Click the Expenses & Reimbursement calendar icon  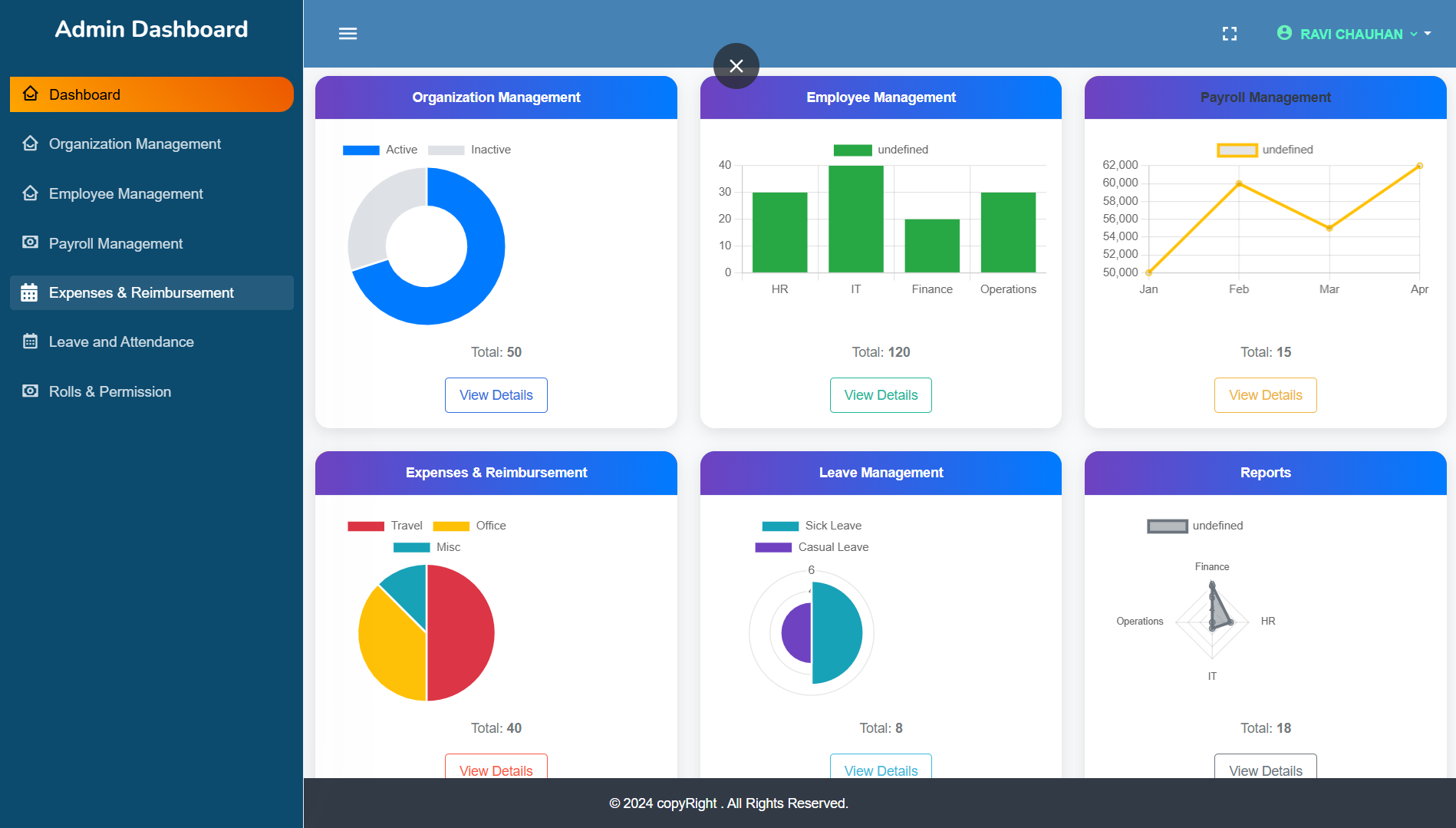[30, 292]
